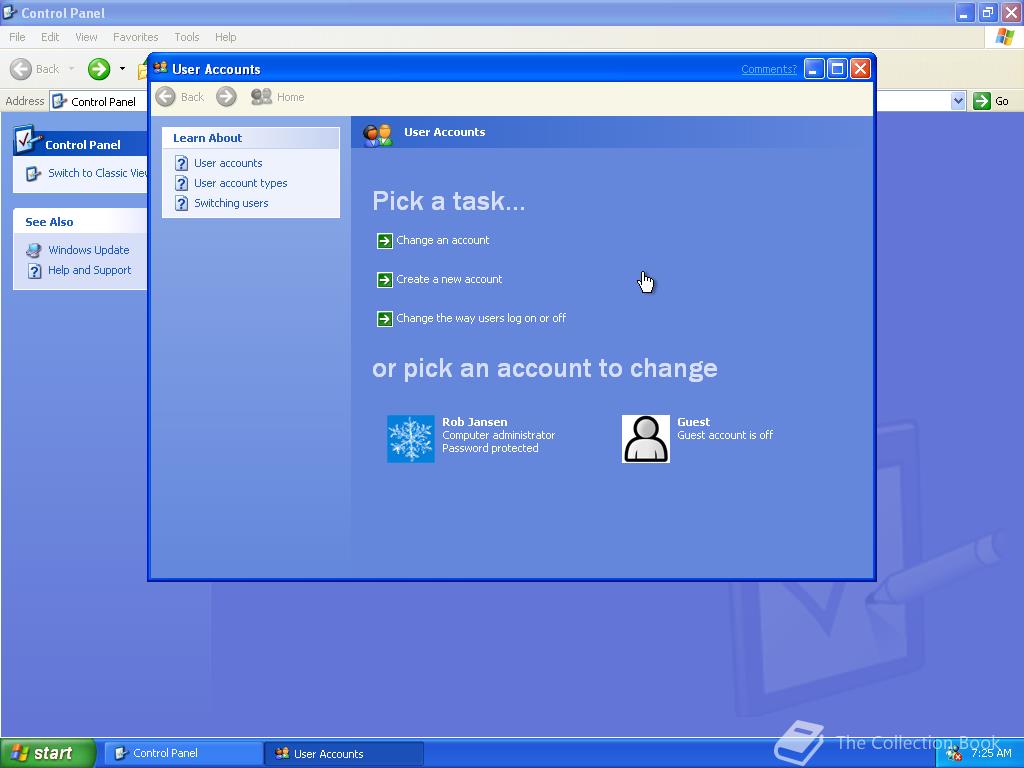The width and height of the screenshot is (1024, 768).
Task: Click Switch to Classic View link
Action: coord(97,173)
